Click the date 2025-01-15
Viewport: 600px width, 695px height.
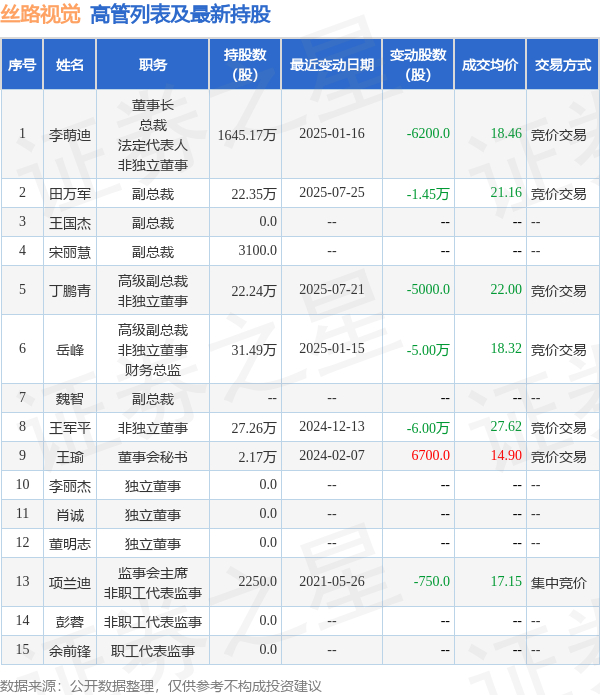[332, 348]
